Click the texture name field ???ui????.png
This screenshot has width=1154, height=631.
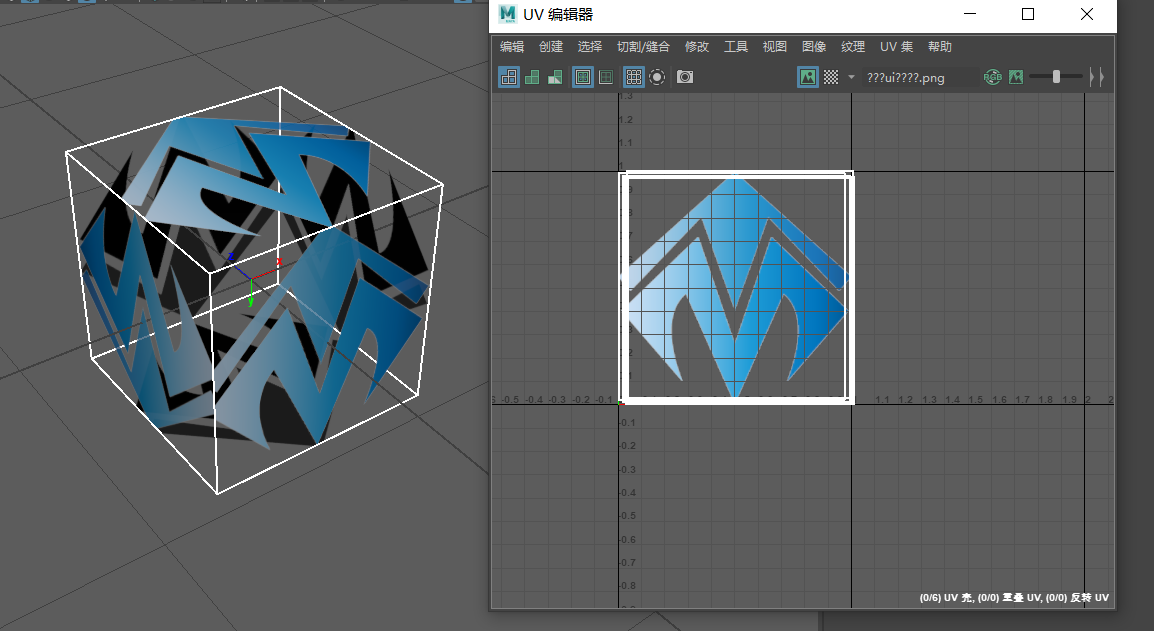tap(920, 77)
